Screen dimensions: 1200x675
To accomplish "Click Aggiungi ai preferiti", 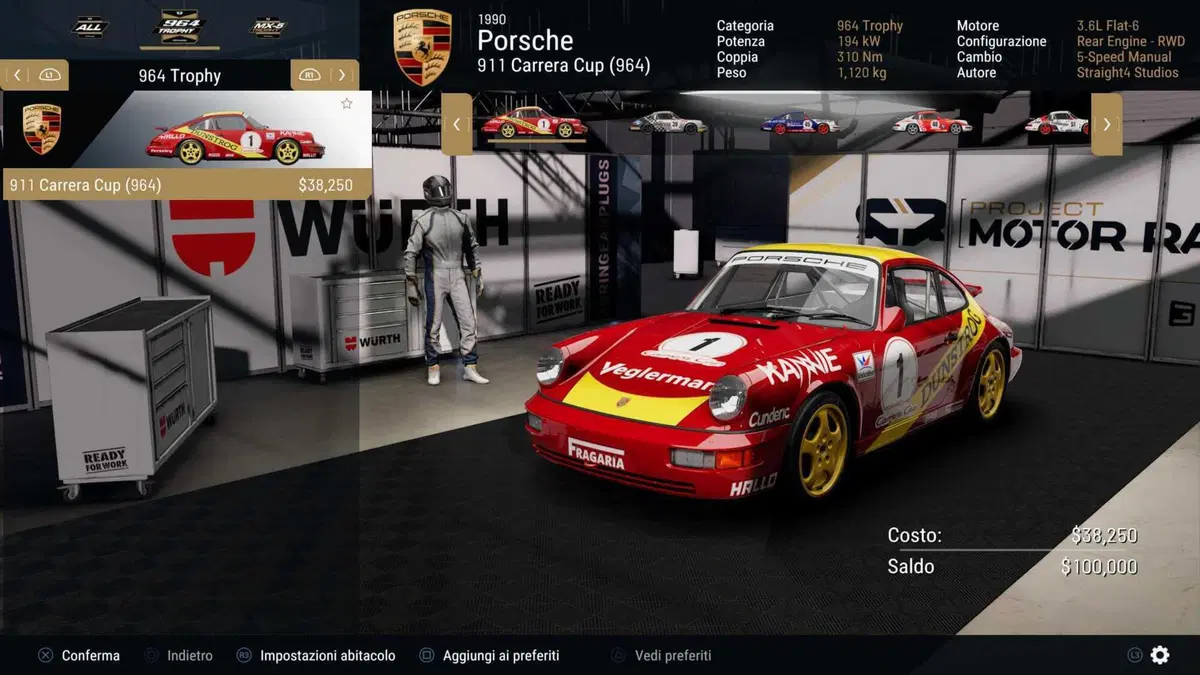I will 501,656.
